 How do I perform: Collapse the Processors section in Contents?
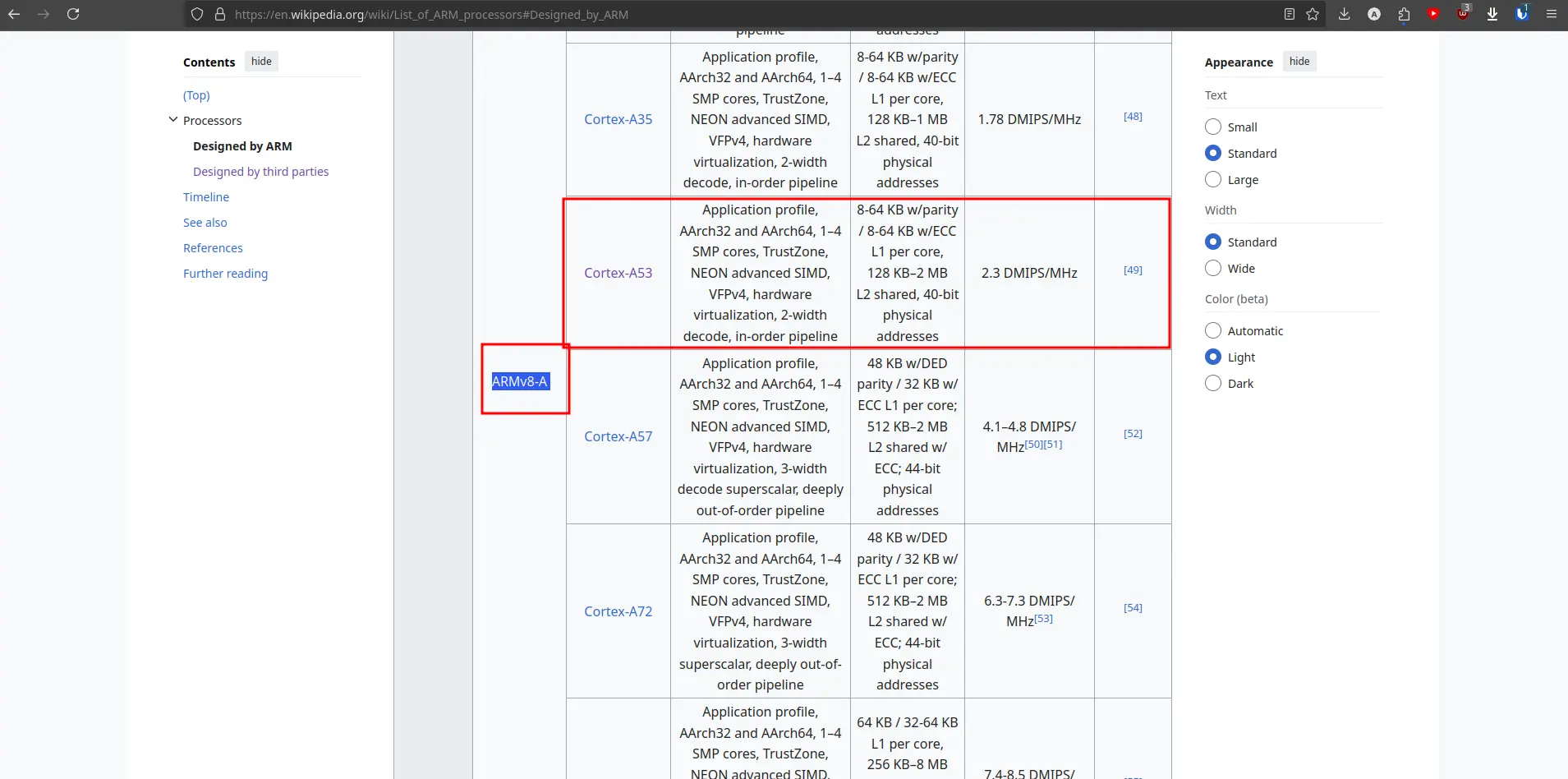[x=173, y=120]
